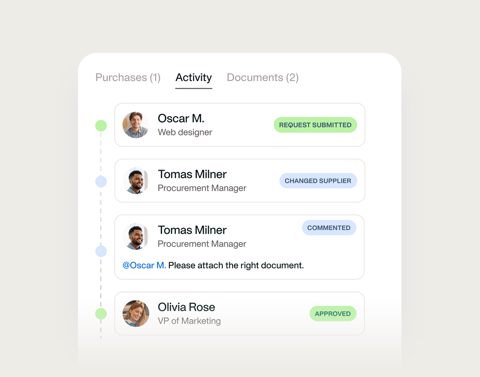Click Olivia Rose's profile avatar

click(136, 313)
